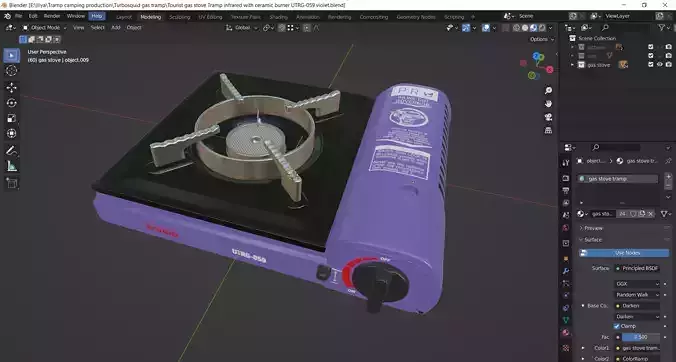Click the pin icon in properties header

[668, 161]
